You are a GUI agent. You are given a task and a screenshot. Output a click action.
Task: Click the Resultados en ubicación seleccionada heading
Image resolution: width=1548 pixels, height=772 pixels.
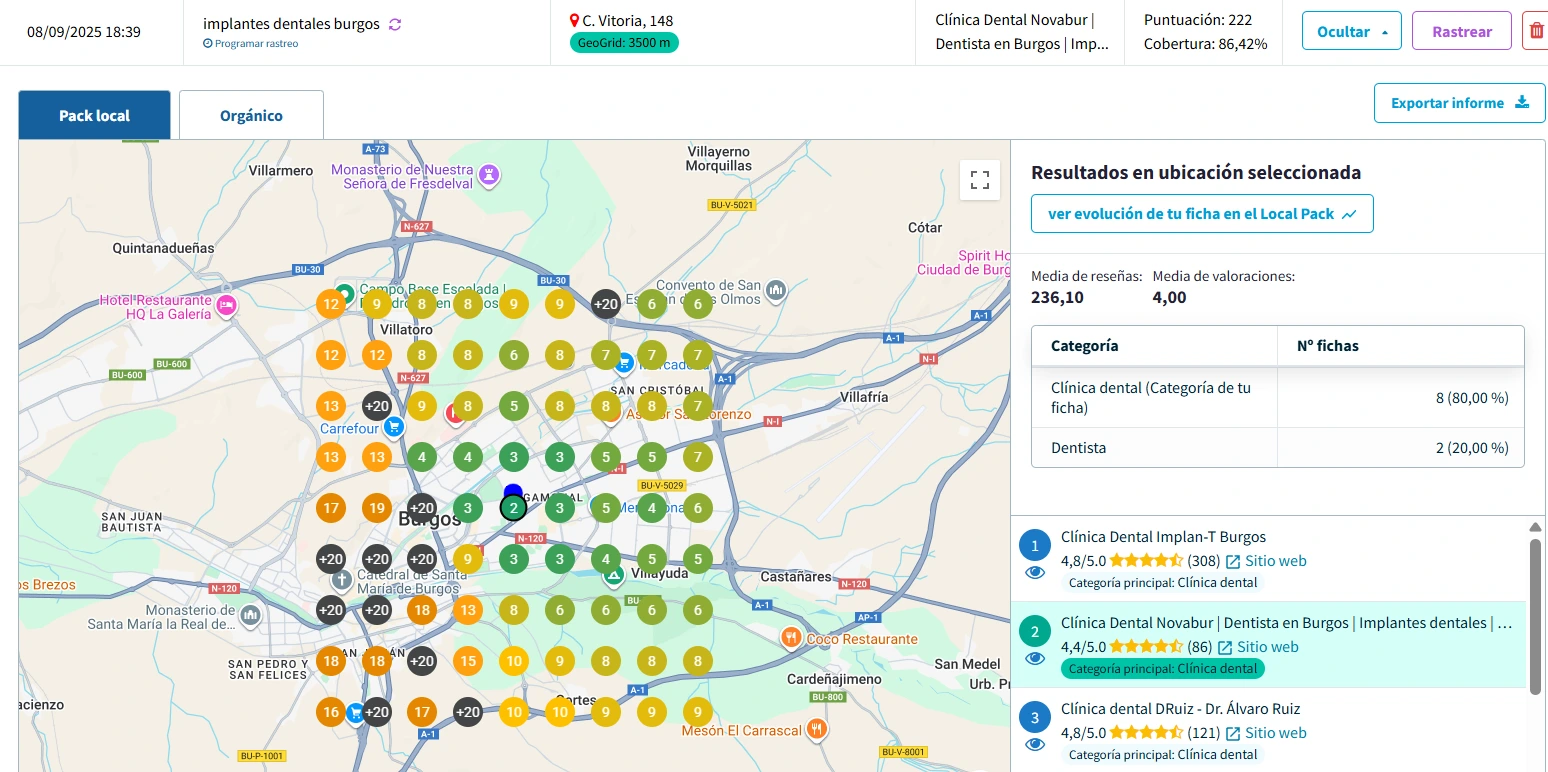[1196, 173]
